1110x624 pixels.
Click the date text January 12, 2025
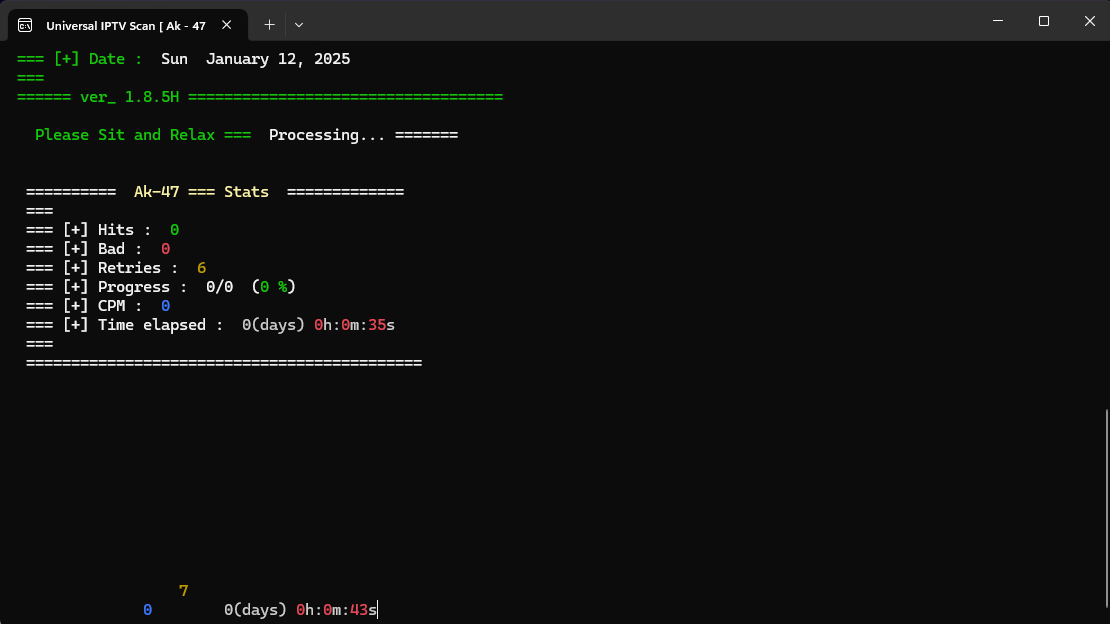click(277, 59)
